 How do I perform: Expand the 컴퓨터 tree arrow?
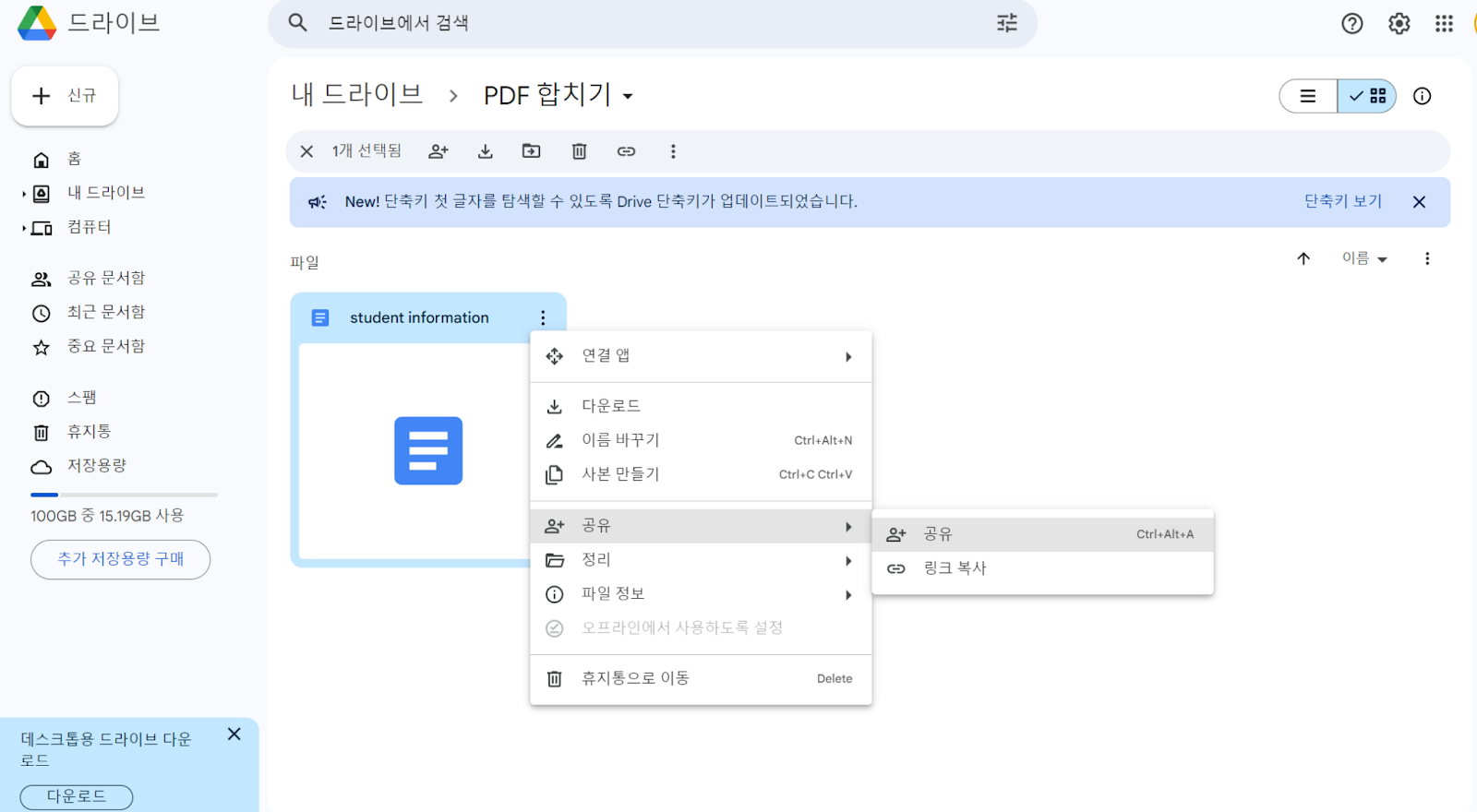[x=24, y=228]
